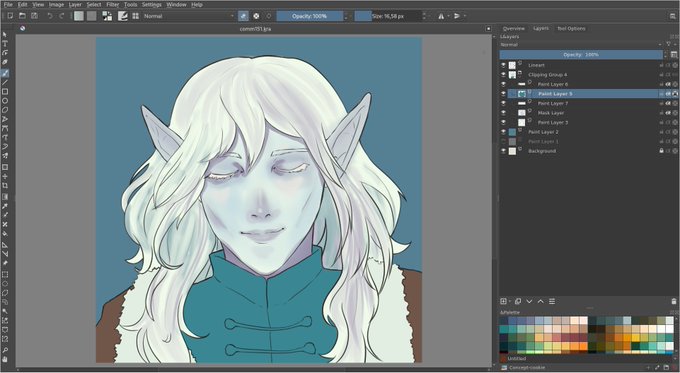Click the add new layer button
This screenshot has width=680, height=373.
[x=503, y=301]
